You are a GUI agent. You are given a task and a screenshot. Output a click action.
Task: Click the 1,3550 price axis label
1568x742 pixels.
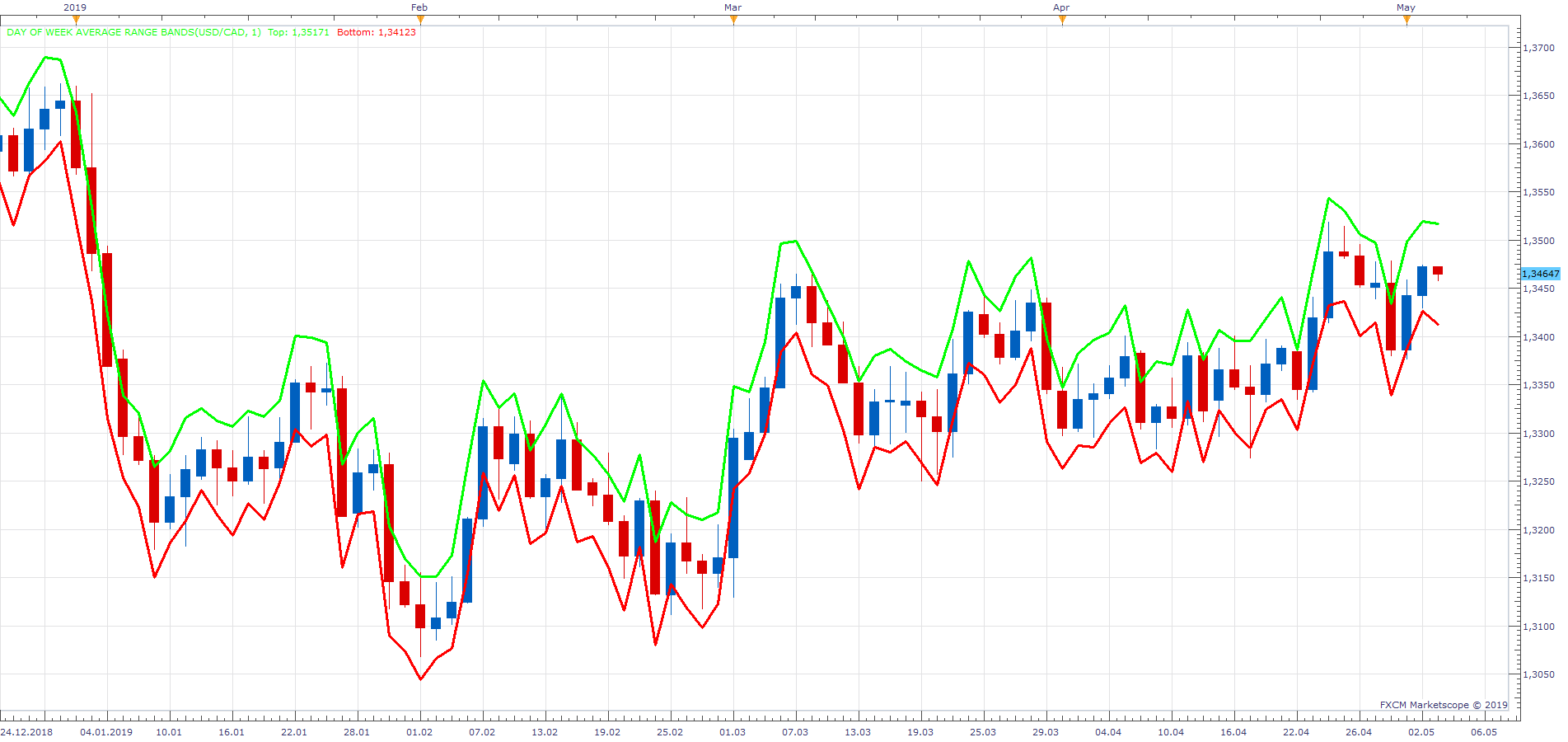click(x=1538, y=192)
